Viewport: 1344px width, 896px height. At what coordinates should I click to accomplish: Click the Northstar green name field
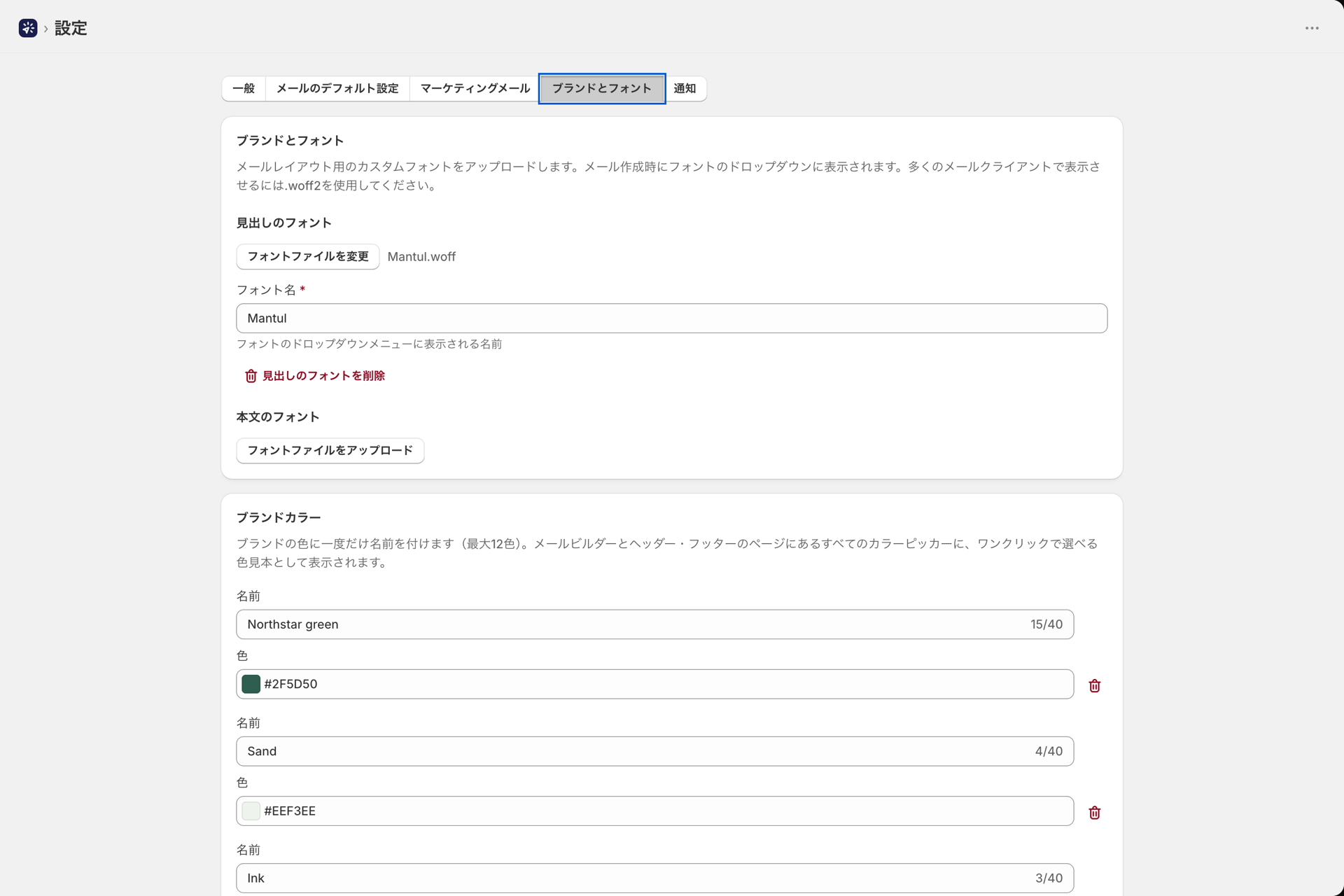pos(655,624)
